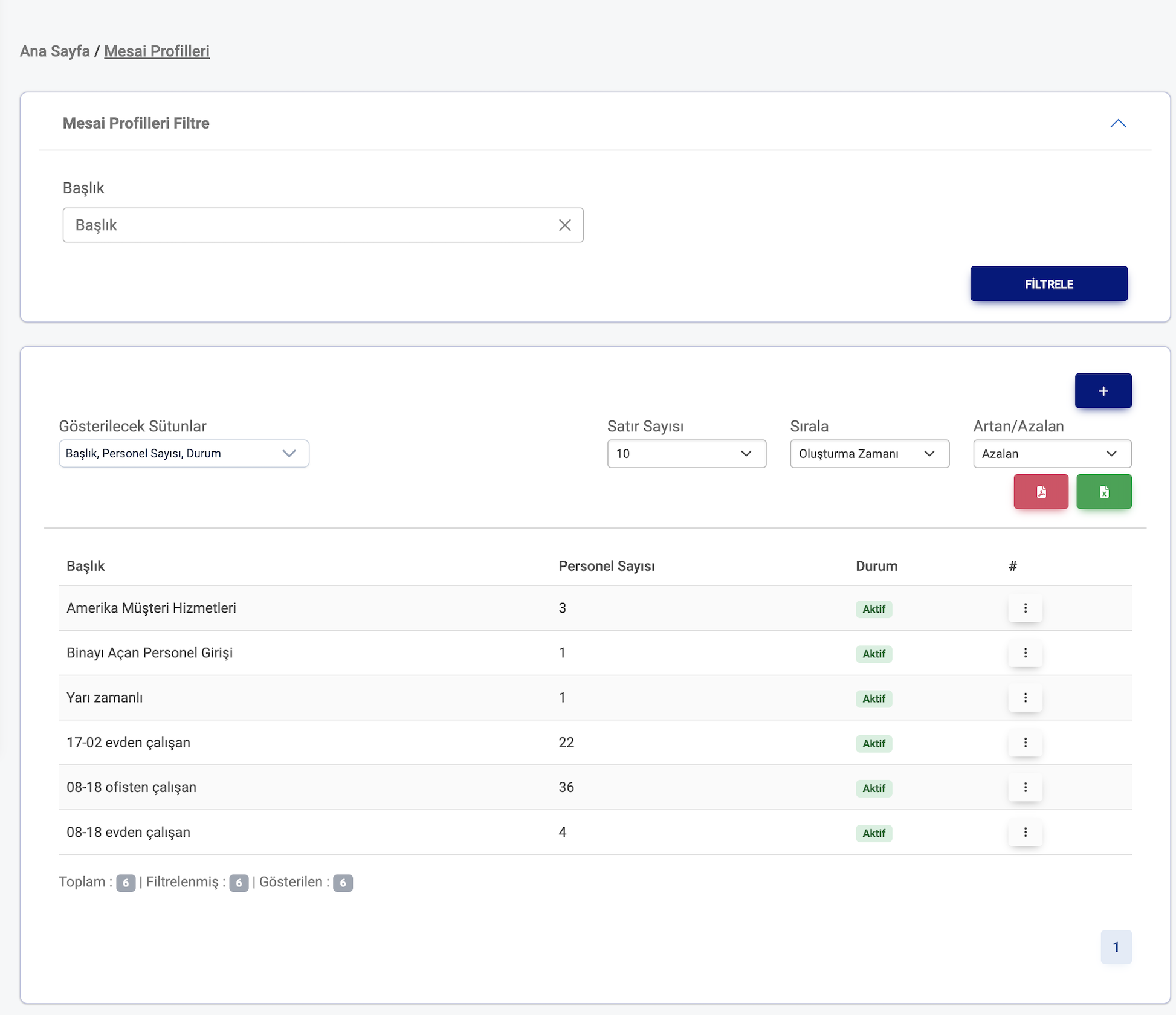Image resolution: width=1176 pixels, height=1015 pixels.
Task: Click personnel count 3
Action: point(563,608)
